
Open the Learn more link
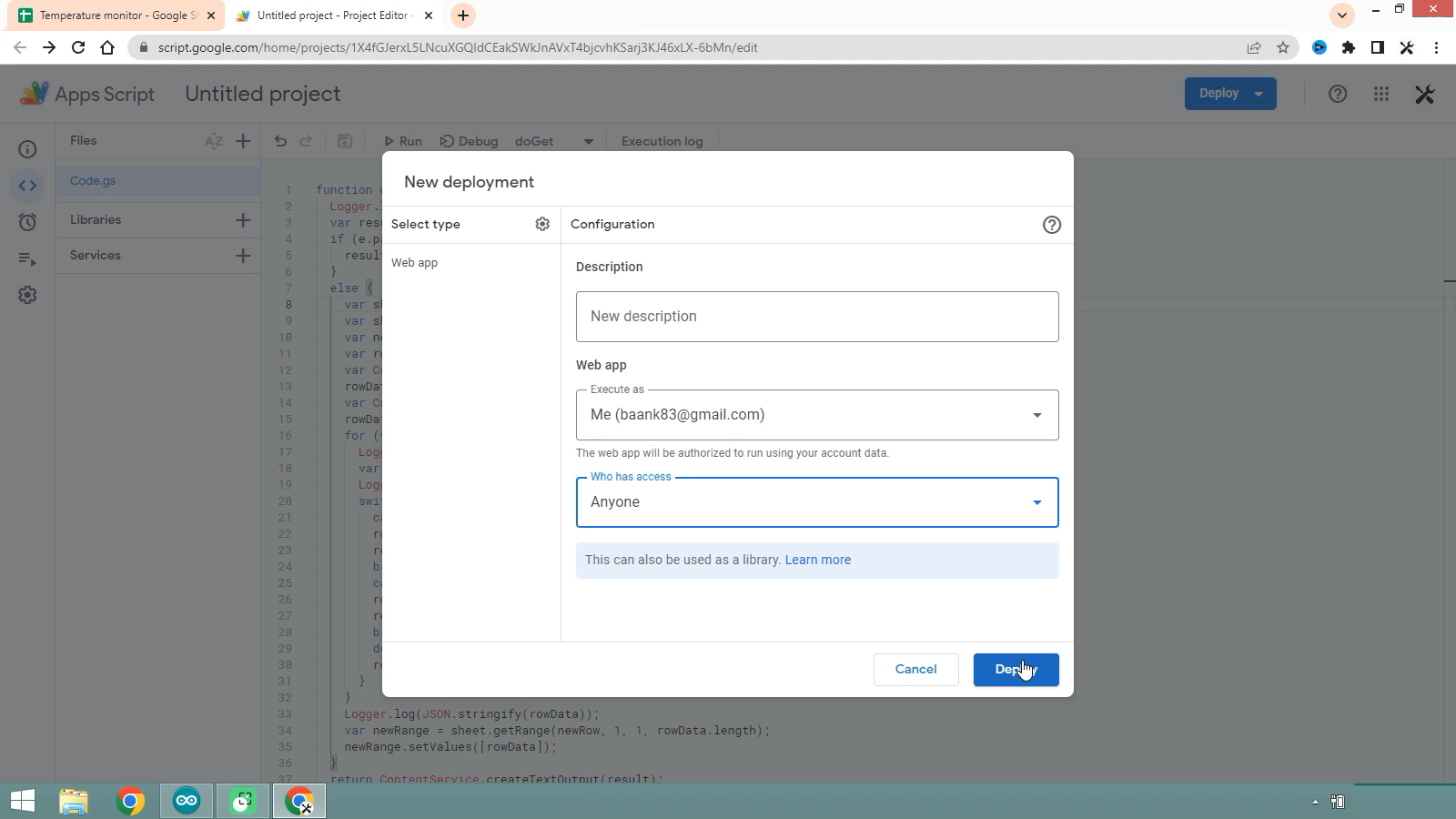[x=818, y=561]
